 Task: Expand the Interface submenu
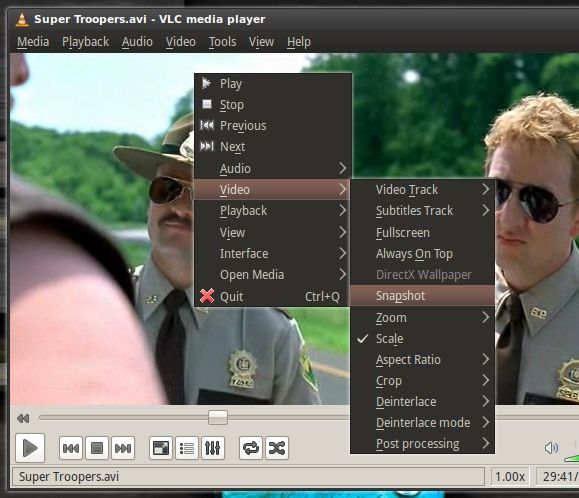272,254
